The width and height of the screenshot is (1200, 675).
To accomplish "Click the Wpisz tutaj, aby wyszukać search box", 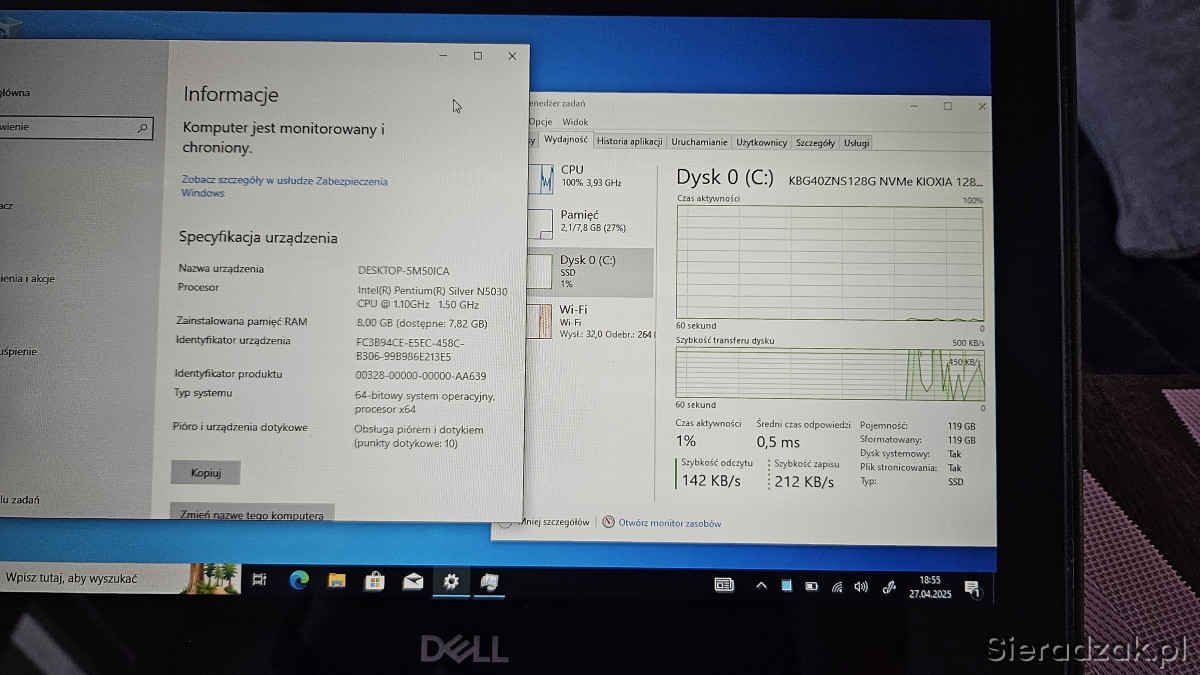I will 94,578.
